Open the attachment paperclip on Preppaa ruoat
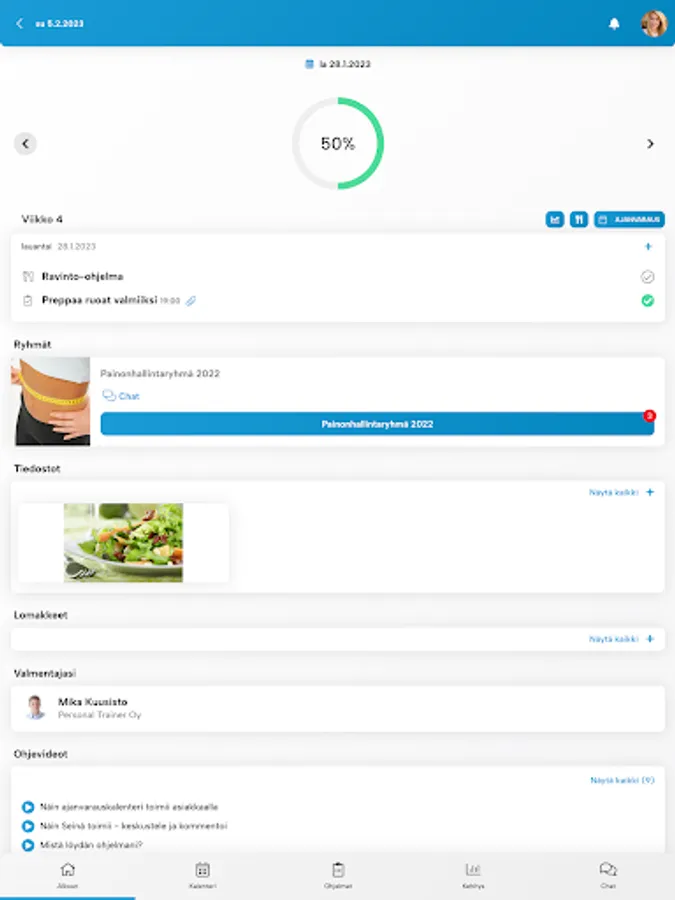The height and width of the screenshot is (900, 675). (x=191, y=301)
